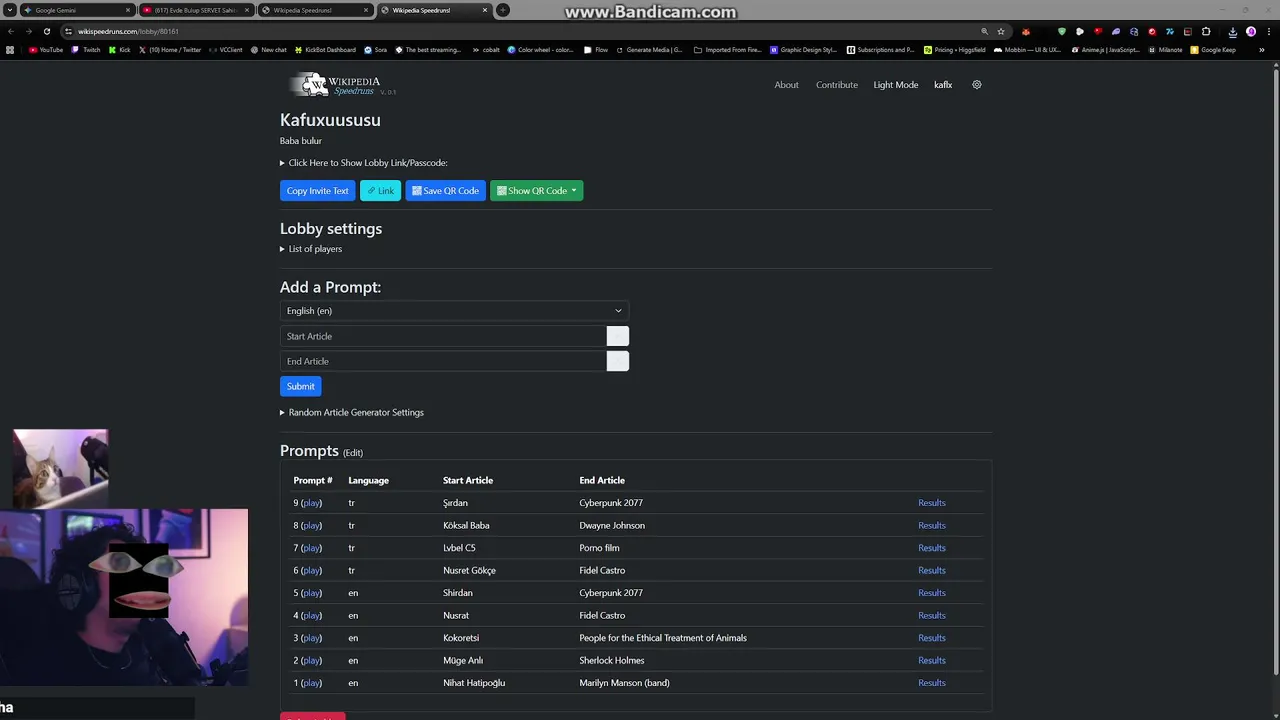
Task: Expand the List of players section
Action: tap(311, 249)
